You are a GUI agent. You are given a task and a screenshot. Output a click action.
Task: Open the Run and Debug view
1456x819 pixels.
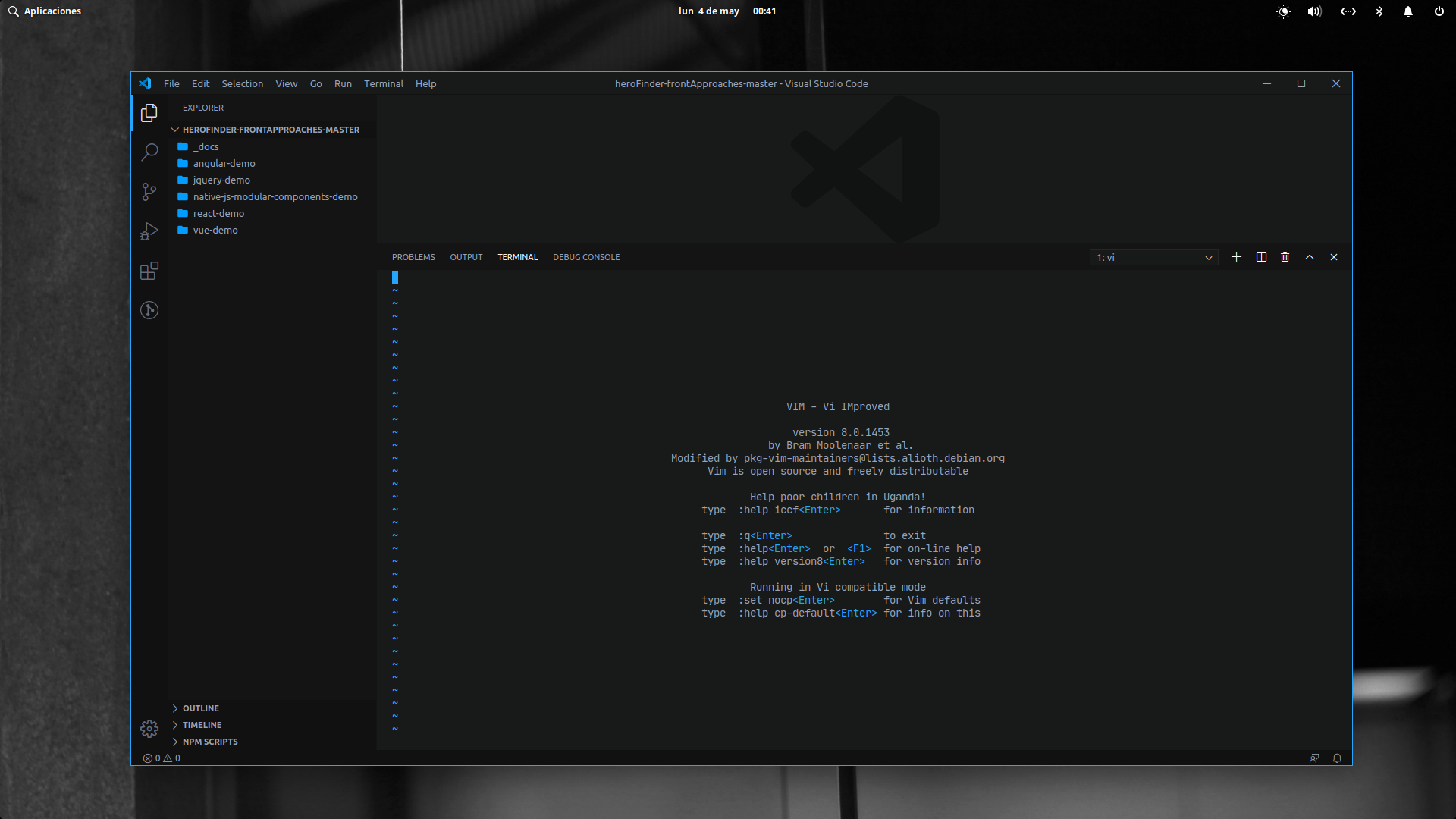click(149, 231)
